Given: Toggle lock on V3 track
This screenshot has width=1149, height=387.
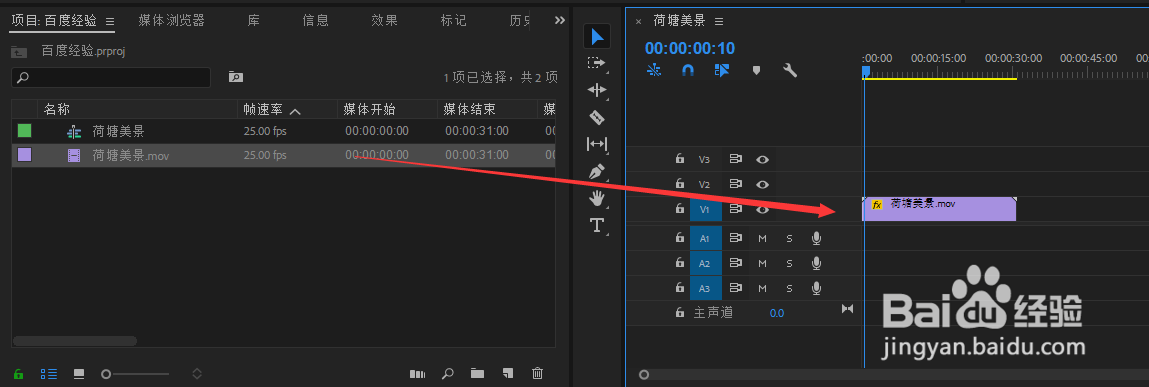Looking at the screenshot, I should 680,158.
